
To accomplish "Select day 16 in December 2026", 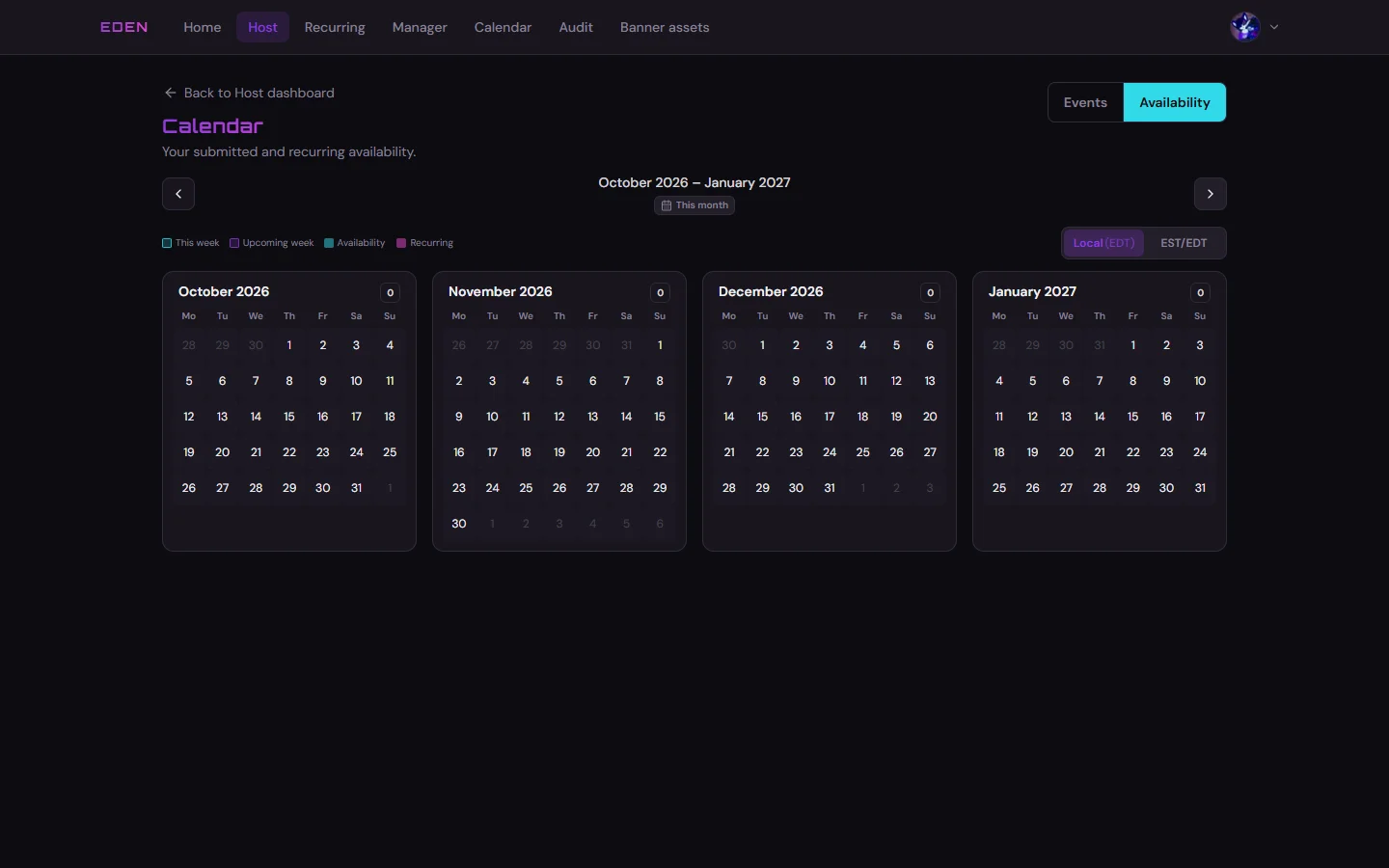I will tap(796, 417).
